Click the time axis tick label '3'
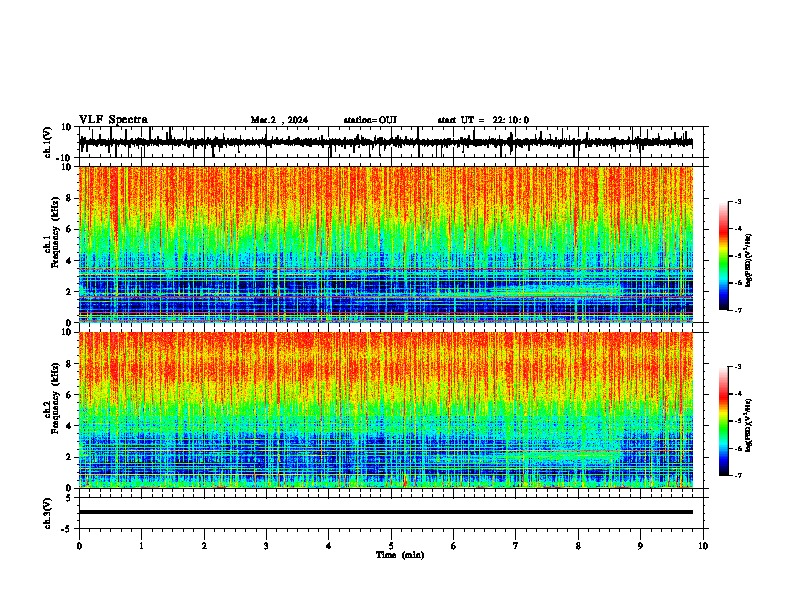Viewport: 792px width, 612px height. pos(266,546)
